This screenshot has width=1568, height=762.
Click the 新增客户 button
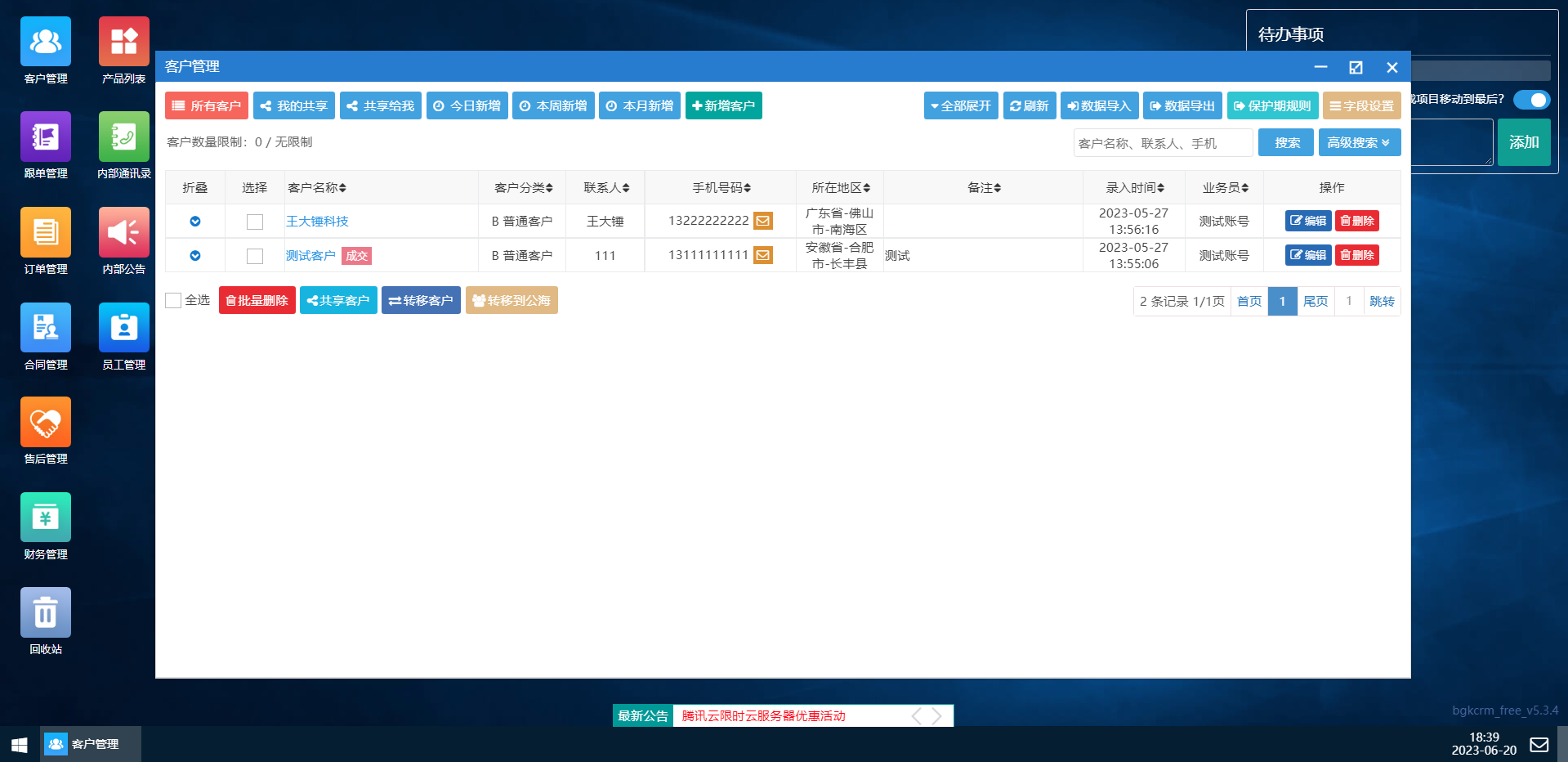[724, 105]
